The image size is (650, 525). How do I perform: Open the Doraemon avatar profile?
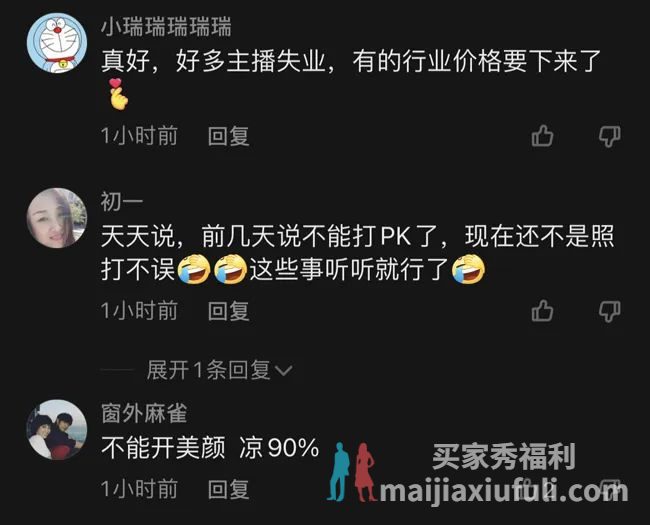[x=57, y=43]
